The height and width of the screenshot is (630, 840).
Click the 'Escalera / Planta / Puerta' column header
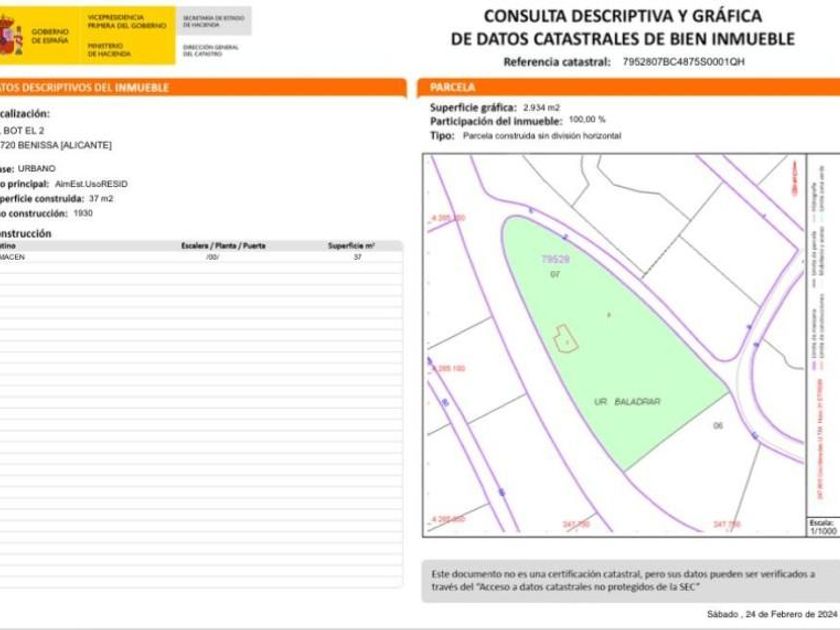pyautogui.click(x=223, y=246)
